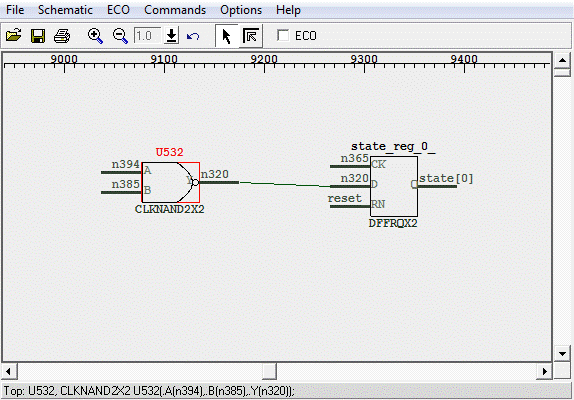The image size is (574, 400).
Task: Open the File menu
Action: pos(15,10)
